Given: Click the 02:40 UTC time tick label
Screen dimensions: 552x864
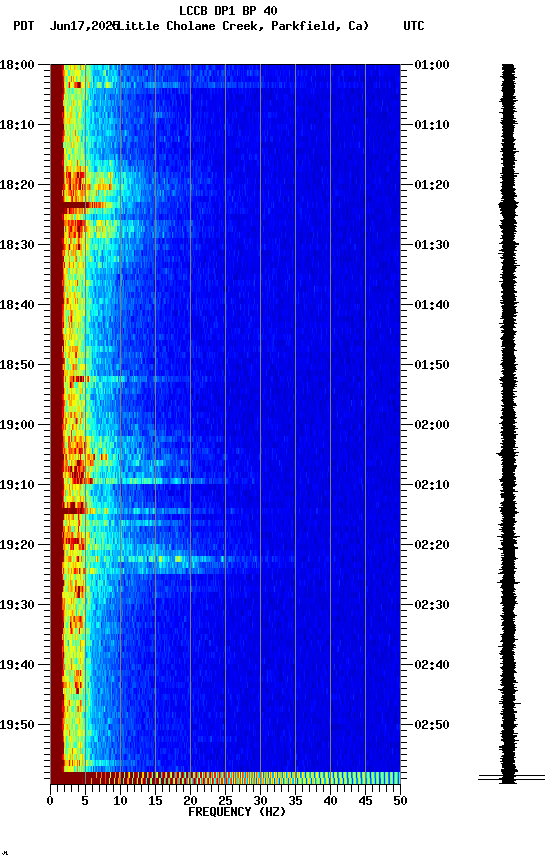Looking at the screenshot, I should coord(432,665).
